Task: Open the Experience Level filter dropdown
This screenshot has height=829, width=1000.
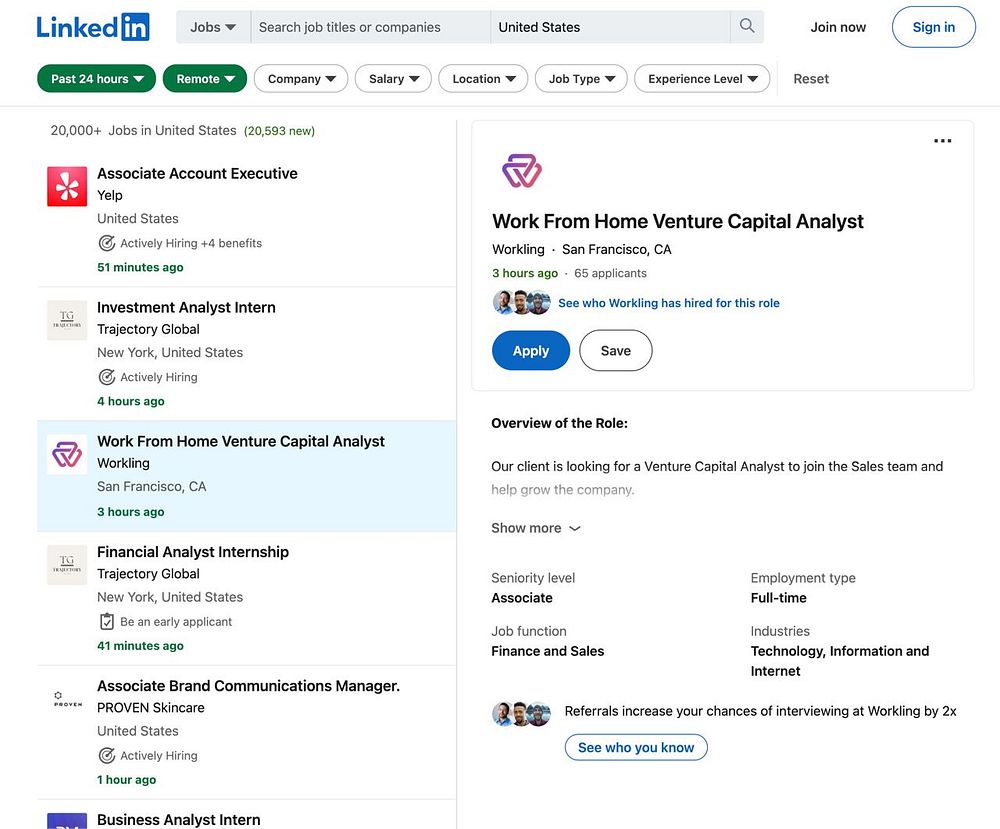Action: click(702, 79)
